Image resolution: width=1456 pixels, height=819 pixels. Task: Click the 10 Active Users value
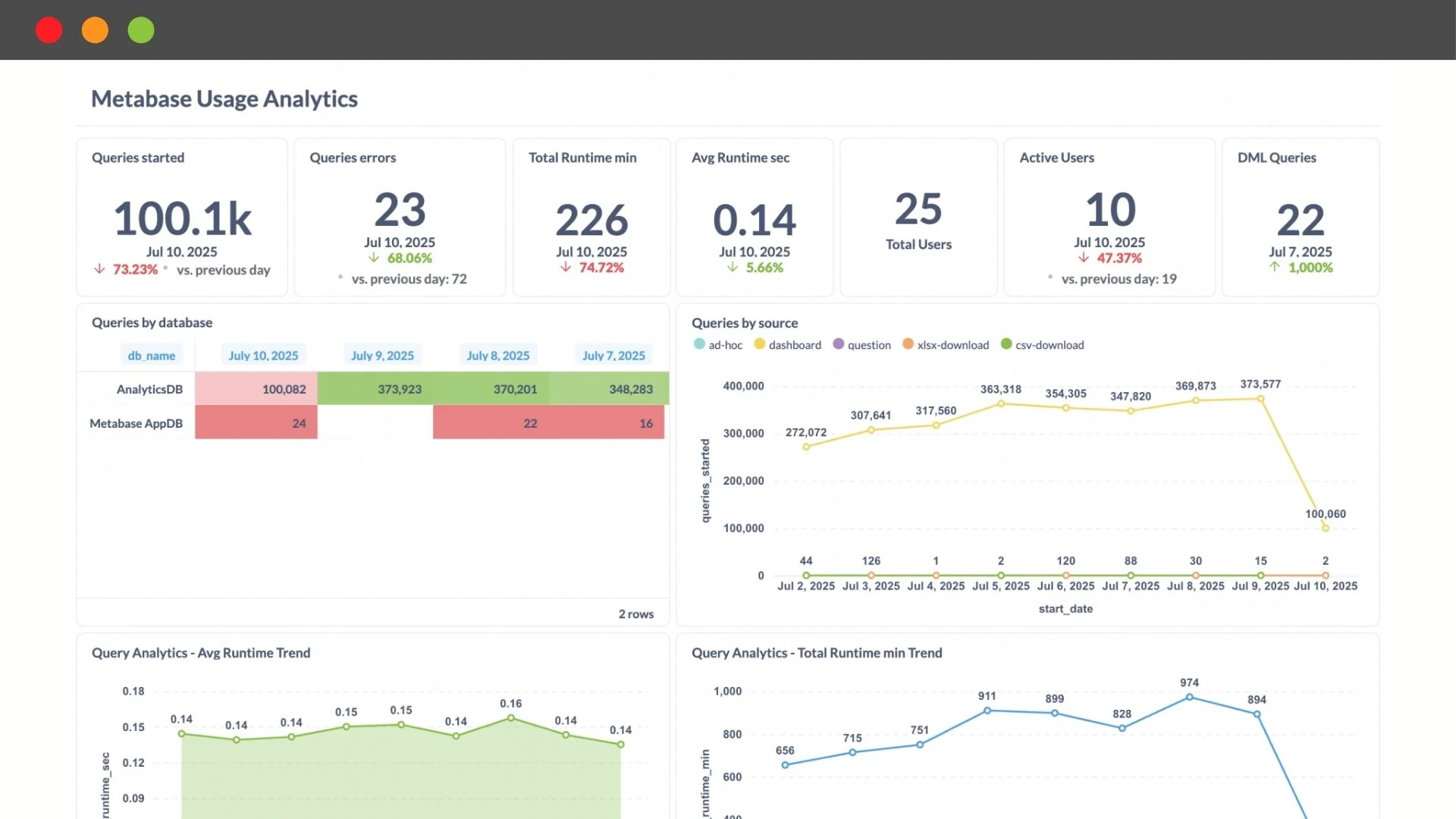pyautogui.click(x=1110, y=210)
